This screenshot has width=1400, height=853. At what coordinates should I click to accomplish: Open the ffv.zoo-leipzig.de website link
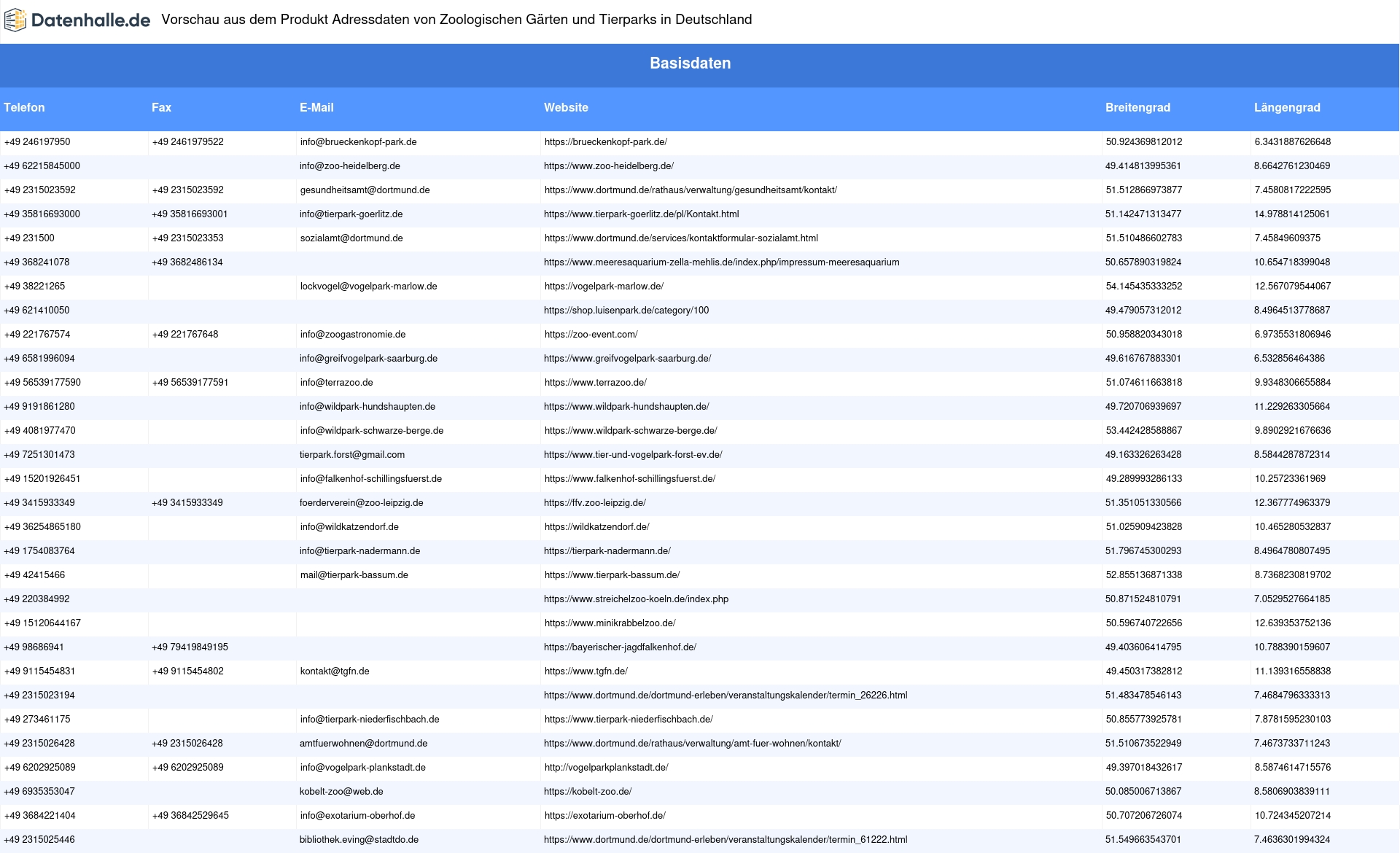point(595,503)
